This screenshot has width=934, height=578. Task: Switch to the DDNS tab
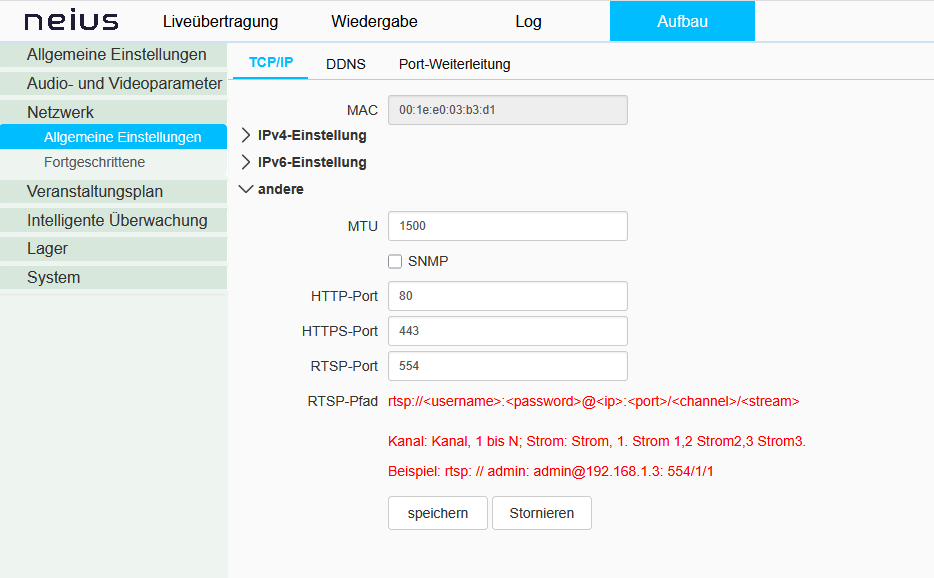(x=346, y=64)
